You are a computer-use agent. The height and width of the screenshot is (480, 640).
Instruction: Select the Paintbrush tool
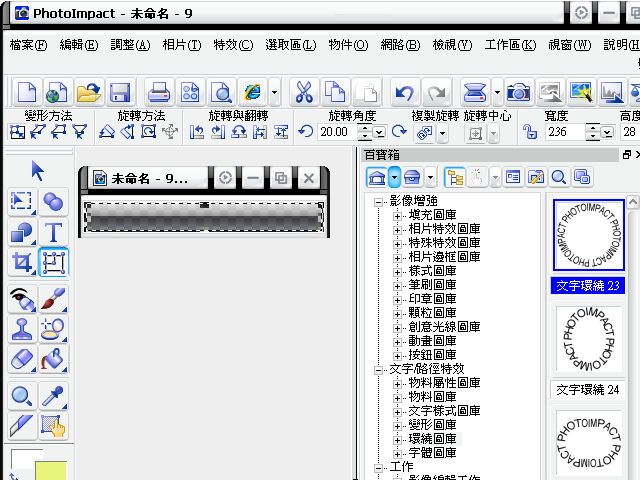[x=53, y=300]
